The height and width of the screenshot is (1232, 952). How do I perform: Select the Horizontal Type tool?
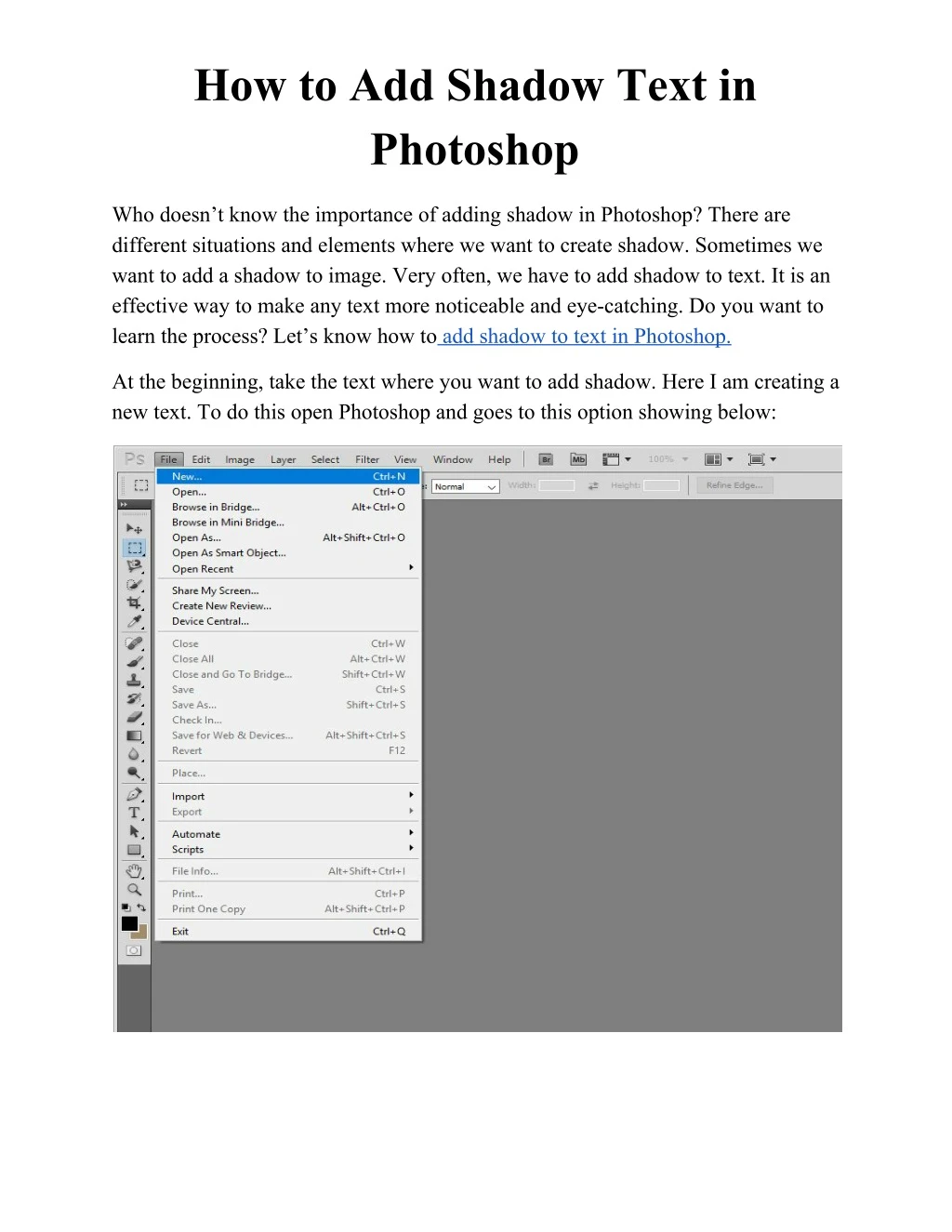(134, 813)
